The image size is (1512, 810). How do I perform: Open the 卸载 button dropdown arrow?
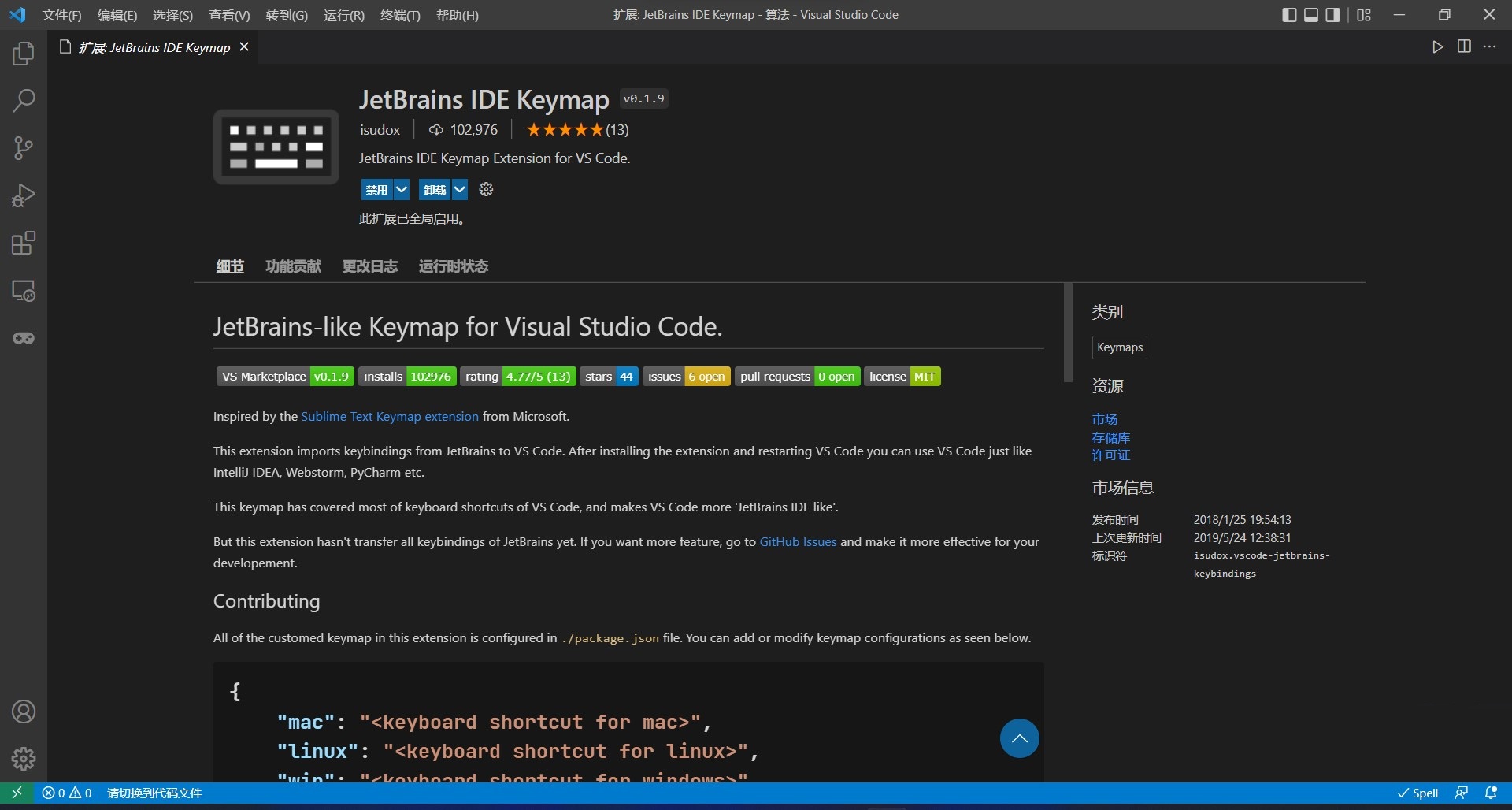[x=459, y=189]
